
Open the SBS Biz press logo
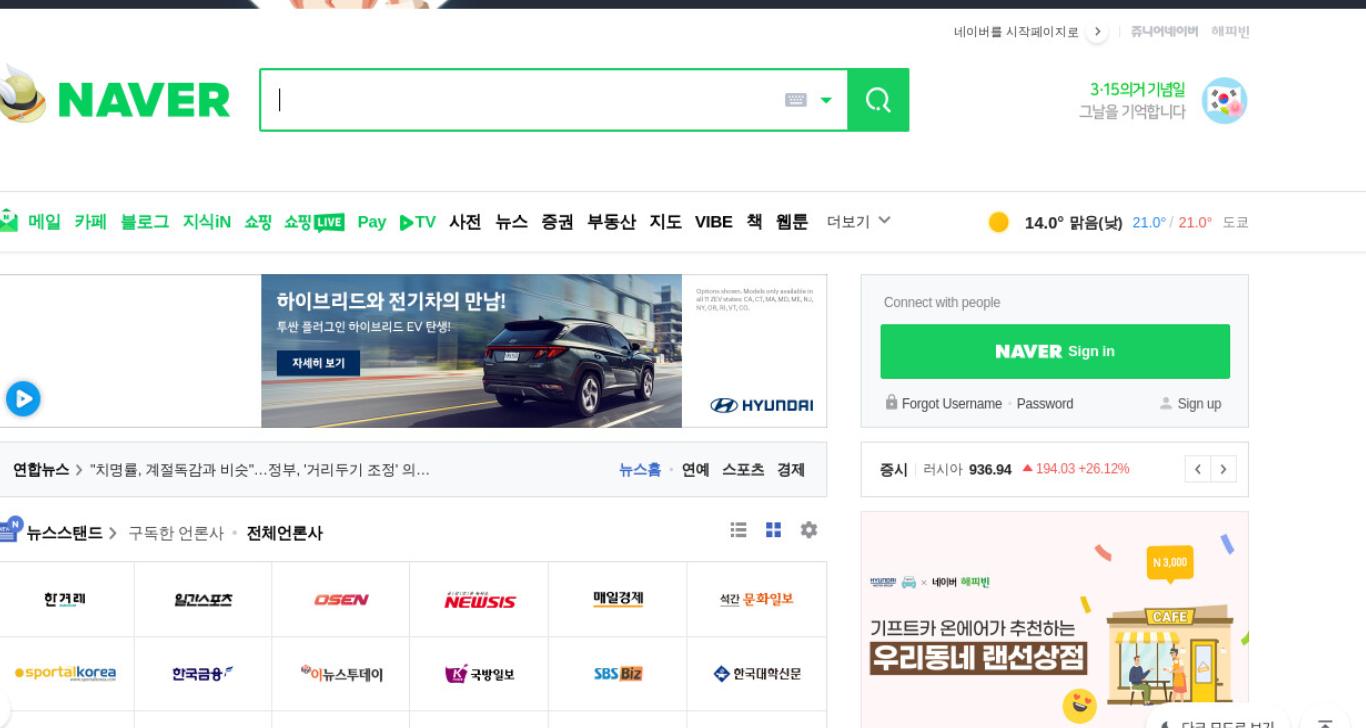[618, 673]
